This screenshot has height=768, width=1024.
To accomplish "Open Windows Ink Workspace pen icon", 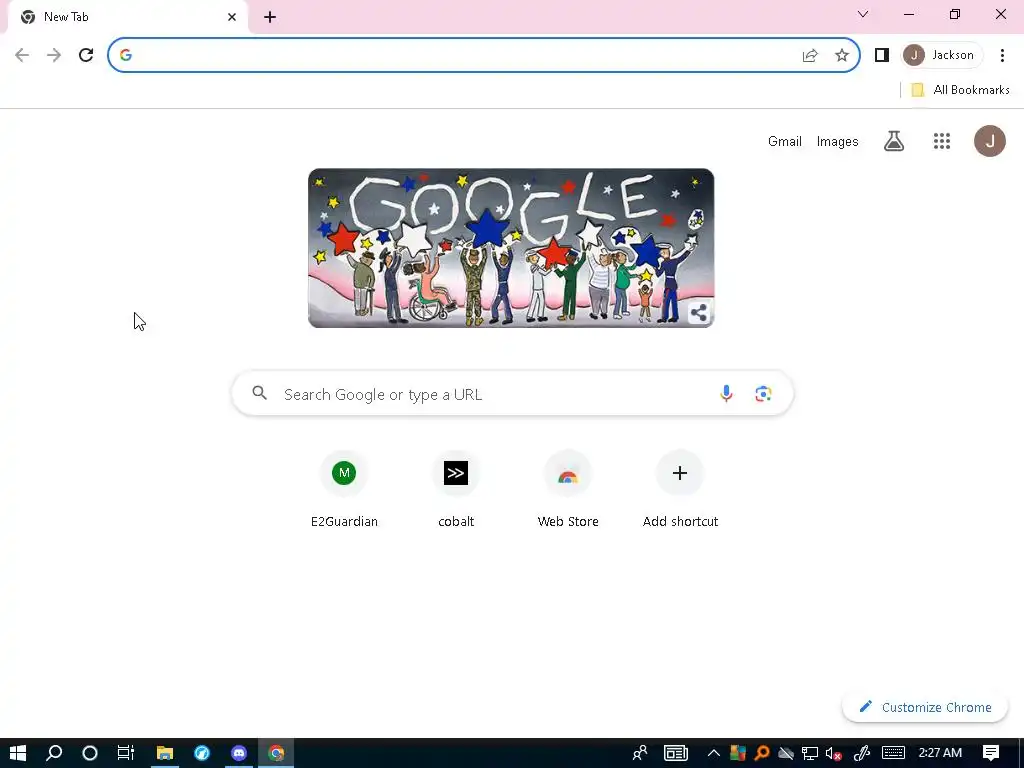I will (x=861, y=753).
